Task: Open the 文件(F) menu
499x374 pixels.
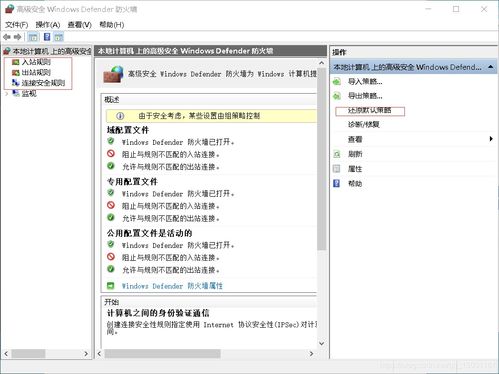Action: 16,25
